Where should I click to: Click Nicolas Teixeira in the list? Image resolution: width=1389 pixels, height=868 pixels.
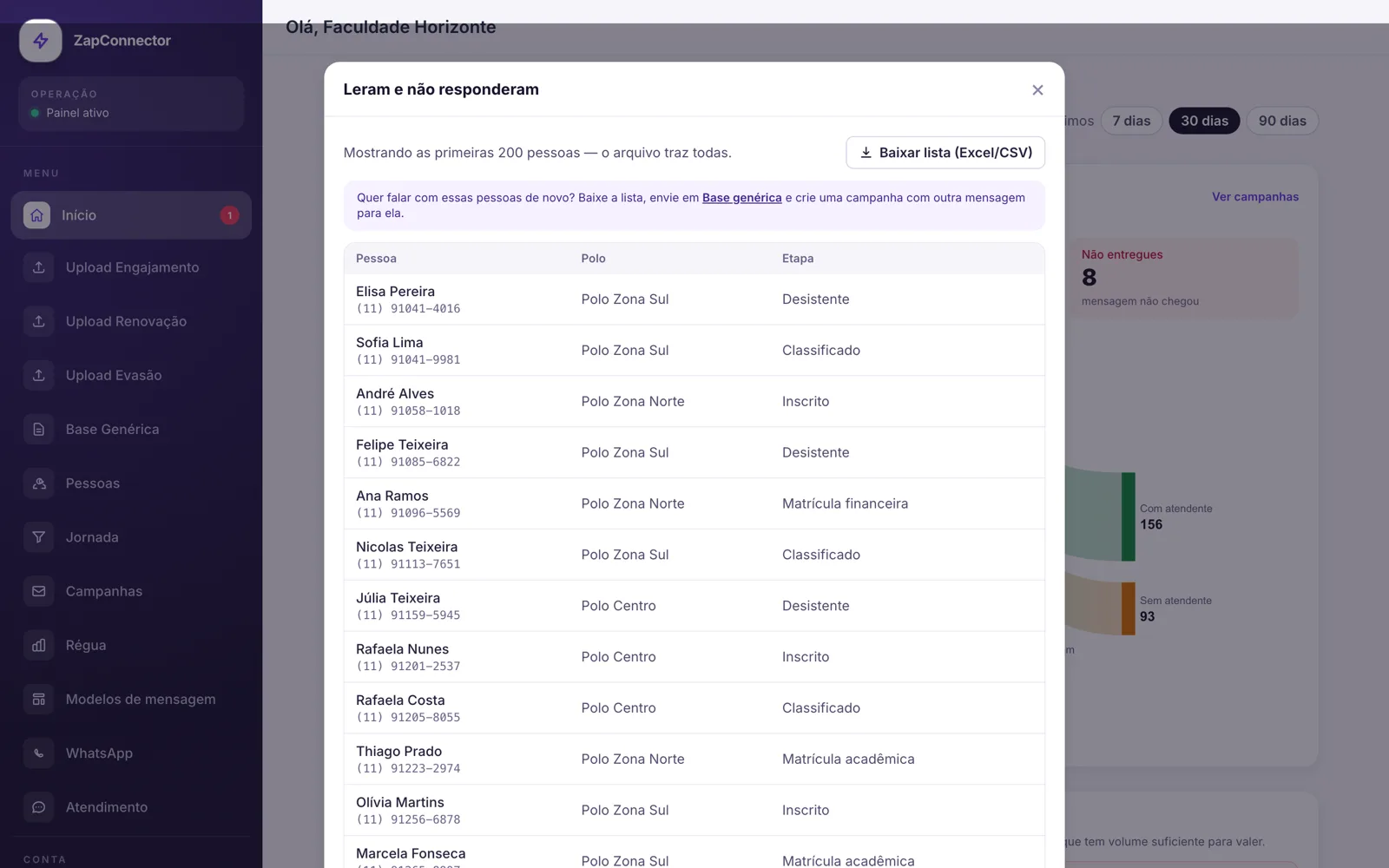point(406,547)
